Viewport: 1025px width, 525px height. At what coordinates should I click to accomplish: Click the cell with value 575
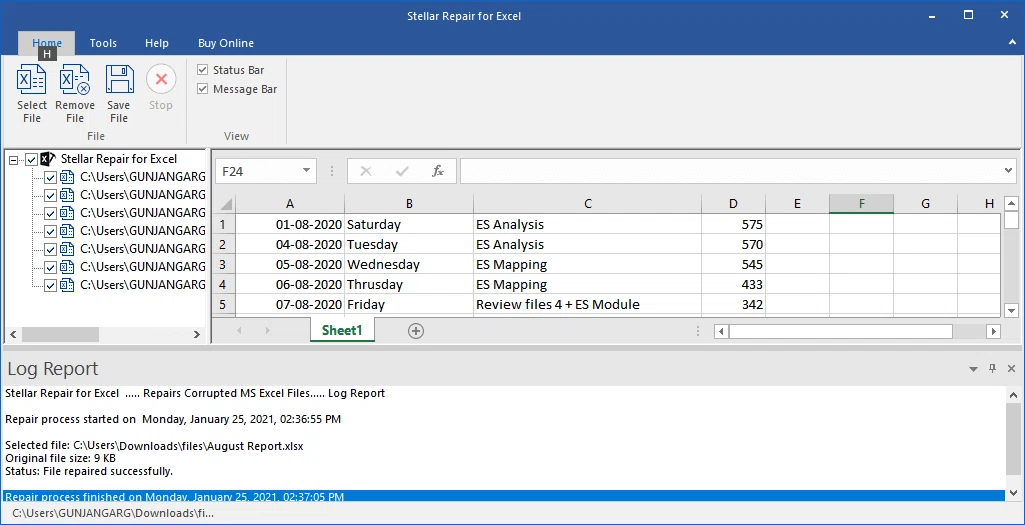pos(733,224)
